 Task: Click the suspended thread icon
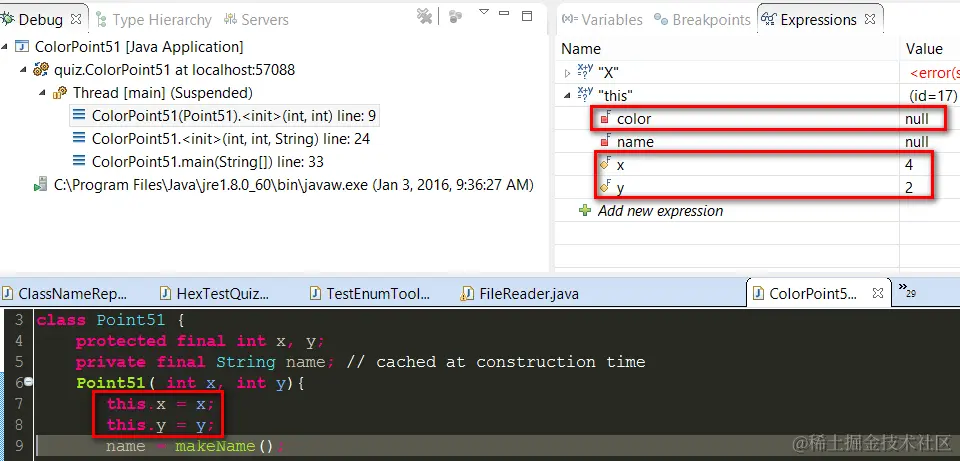click(x=60, y=93)
